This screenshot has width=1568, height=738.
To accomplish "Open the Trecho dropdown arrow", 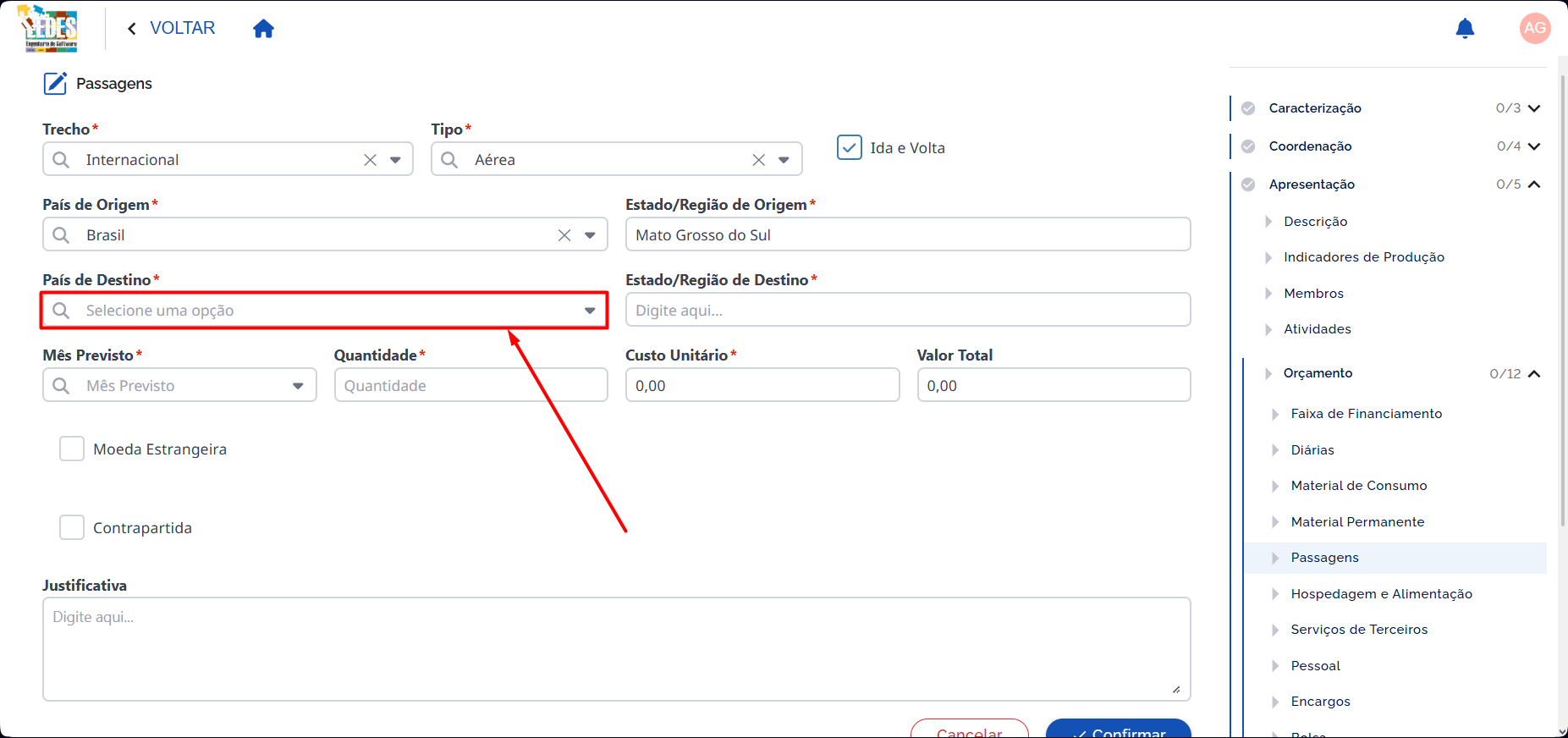I will pyautogui.click(x=395, y=160).
